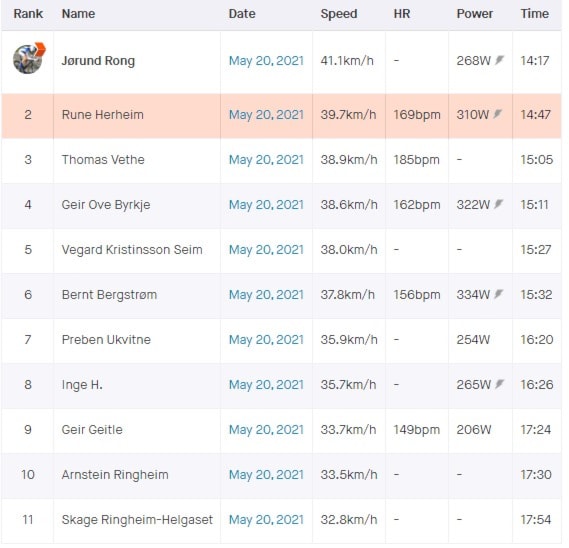
Task: Click power meter icon beside 334W
Action: [x=499, y=294]
